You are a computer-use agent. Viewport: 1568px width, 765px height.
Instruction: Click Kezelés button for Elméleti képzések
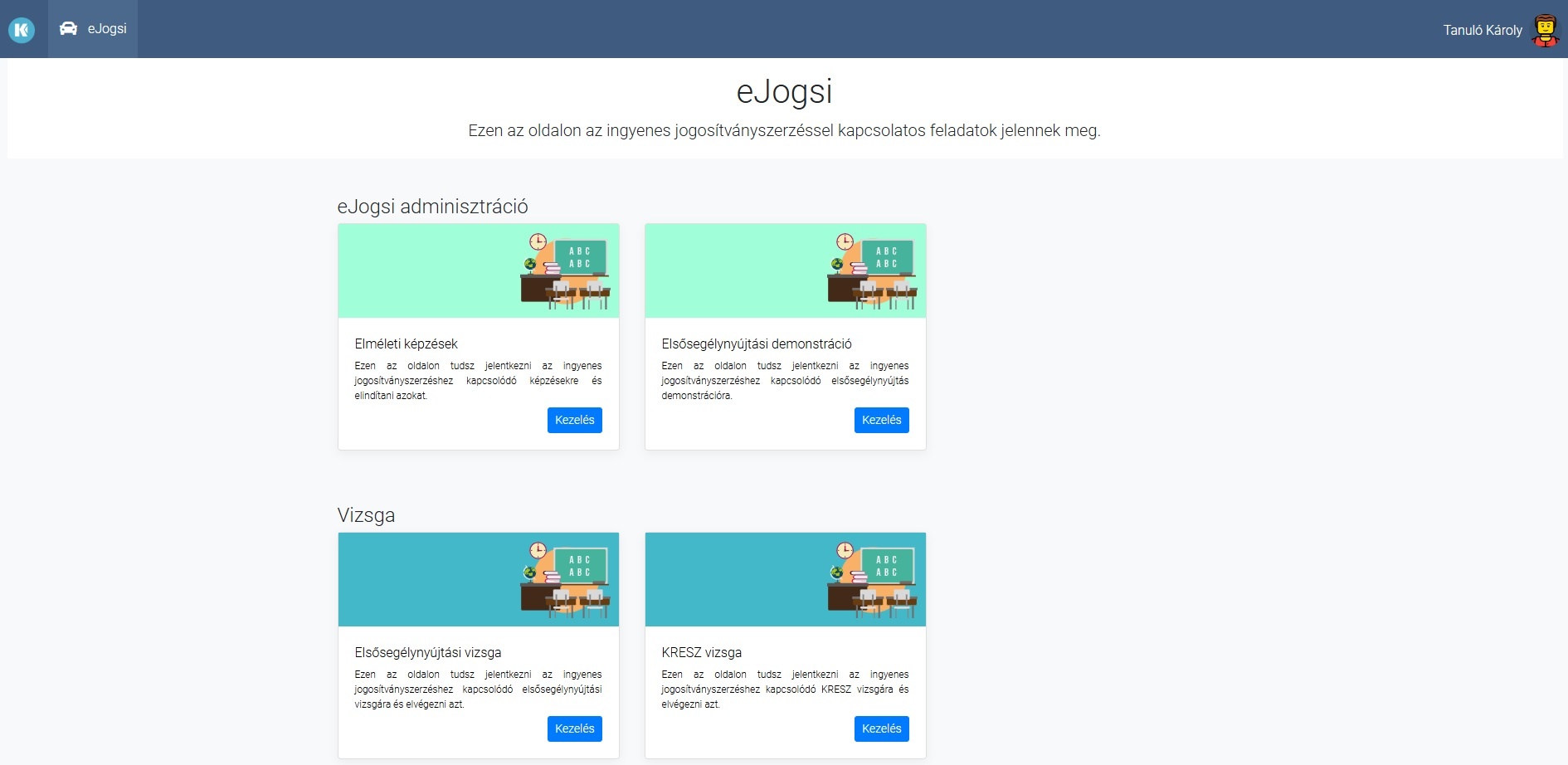point(575,420)
